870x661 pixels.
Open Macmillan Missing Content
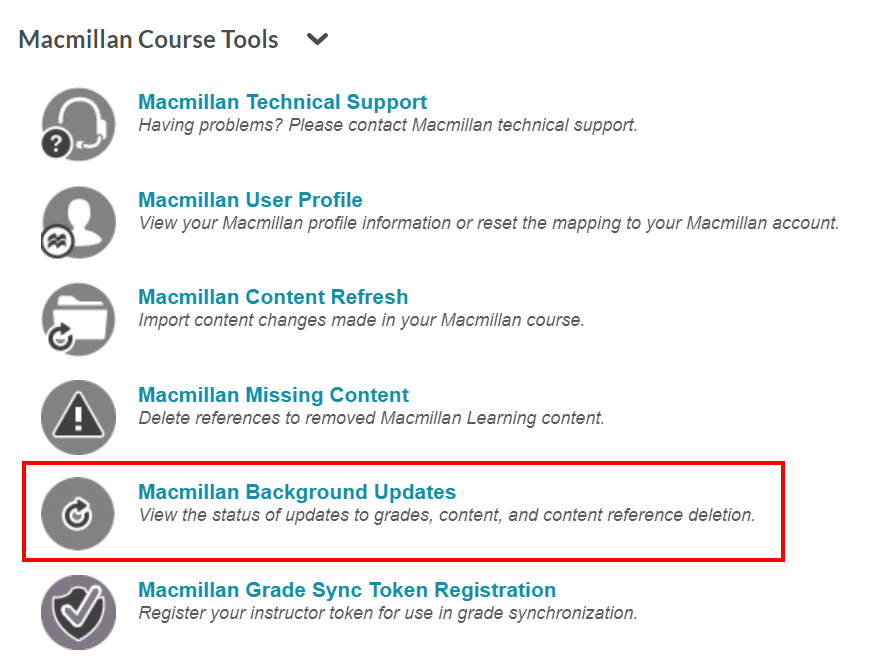point(273,395)
